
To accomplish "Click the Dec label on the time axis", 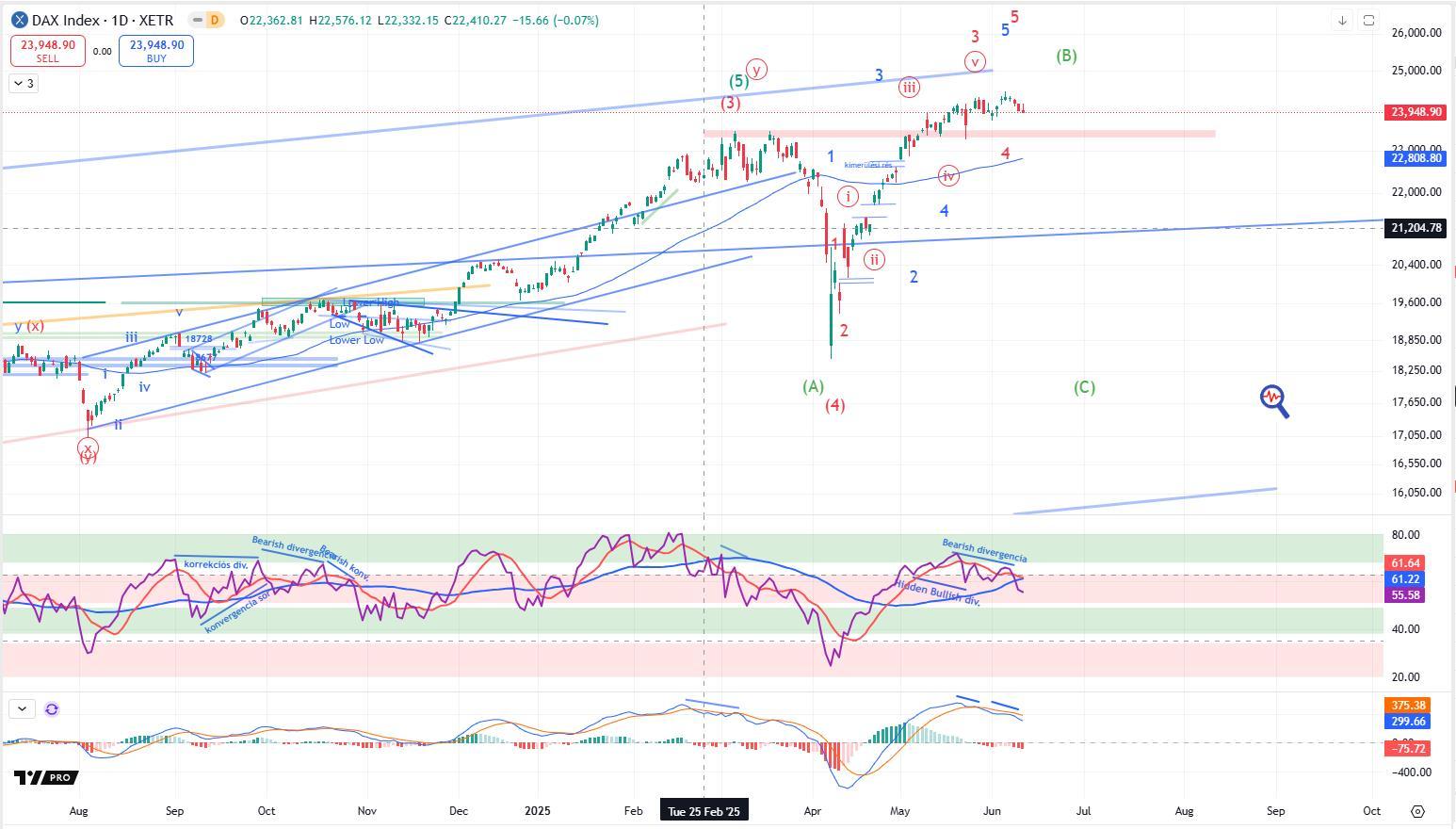I will (458, 811).
